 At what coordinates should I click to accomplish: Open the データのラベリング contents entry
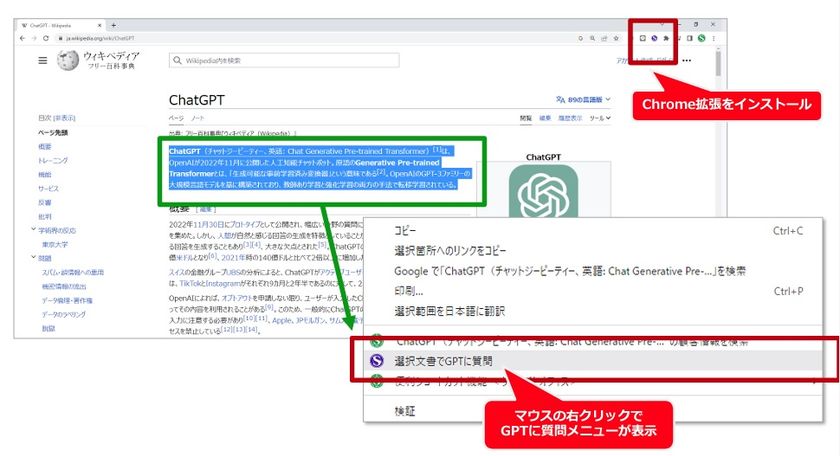point(64,315)
